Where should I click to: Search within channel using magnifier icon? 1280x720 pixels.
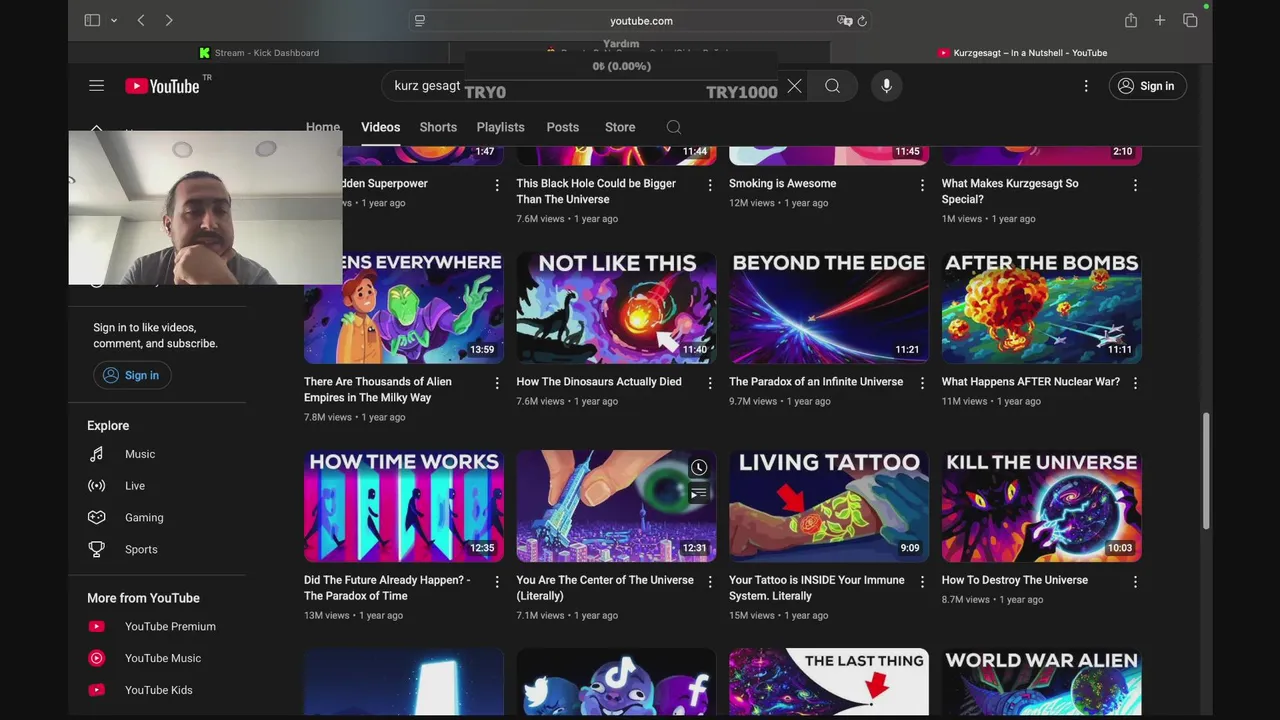click(x=674, y=127)
